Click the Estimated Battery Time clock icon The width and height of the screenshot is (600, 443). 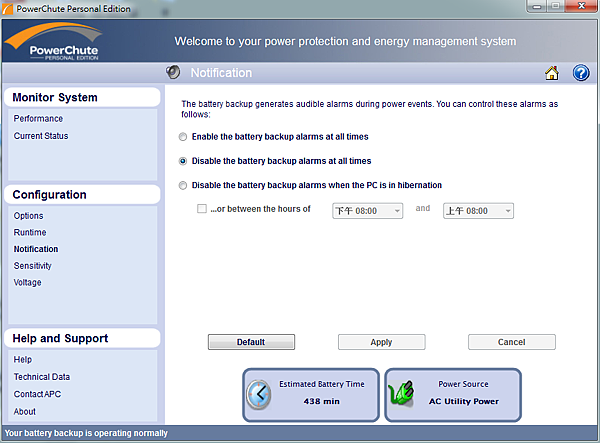coord(259,394)
